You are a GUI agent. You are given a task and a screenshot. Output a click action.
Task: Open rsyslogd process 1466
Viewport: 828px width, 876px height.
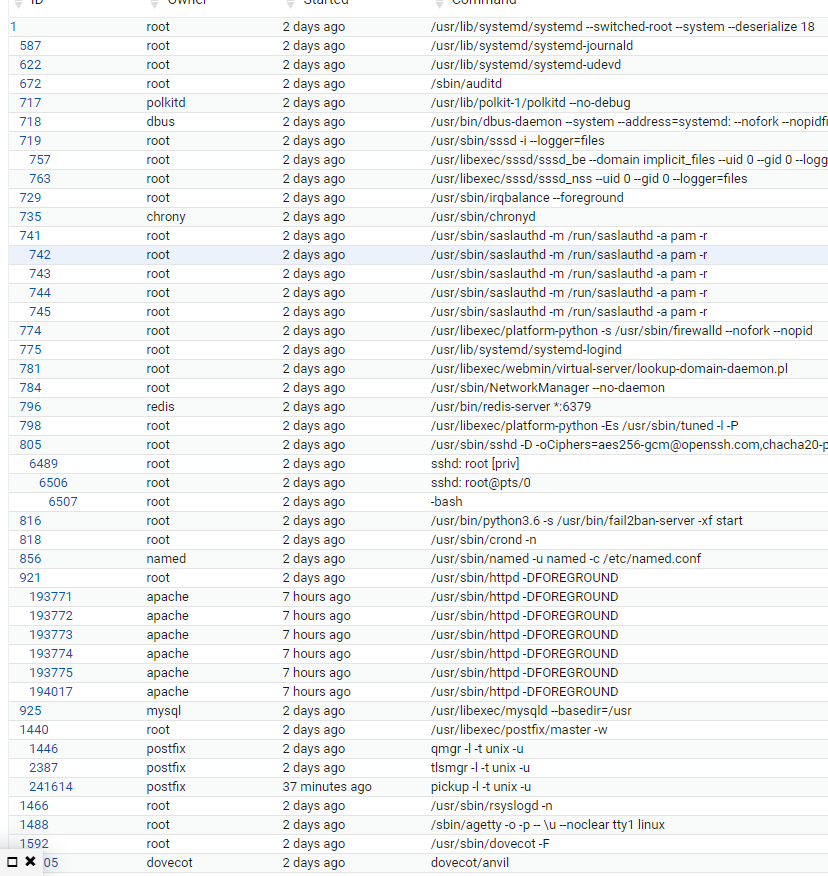pyautogui.click(x=34, y=806)
